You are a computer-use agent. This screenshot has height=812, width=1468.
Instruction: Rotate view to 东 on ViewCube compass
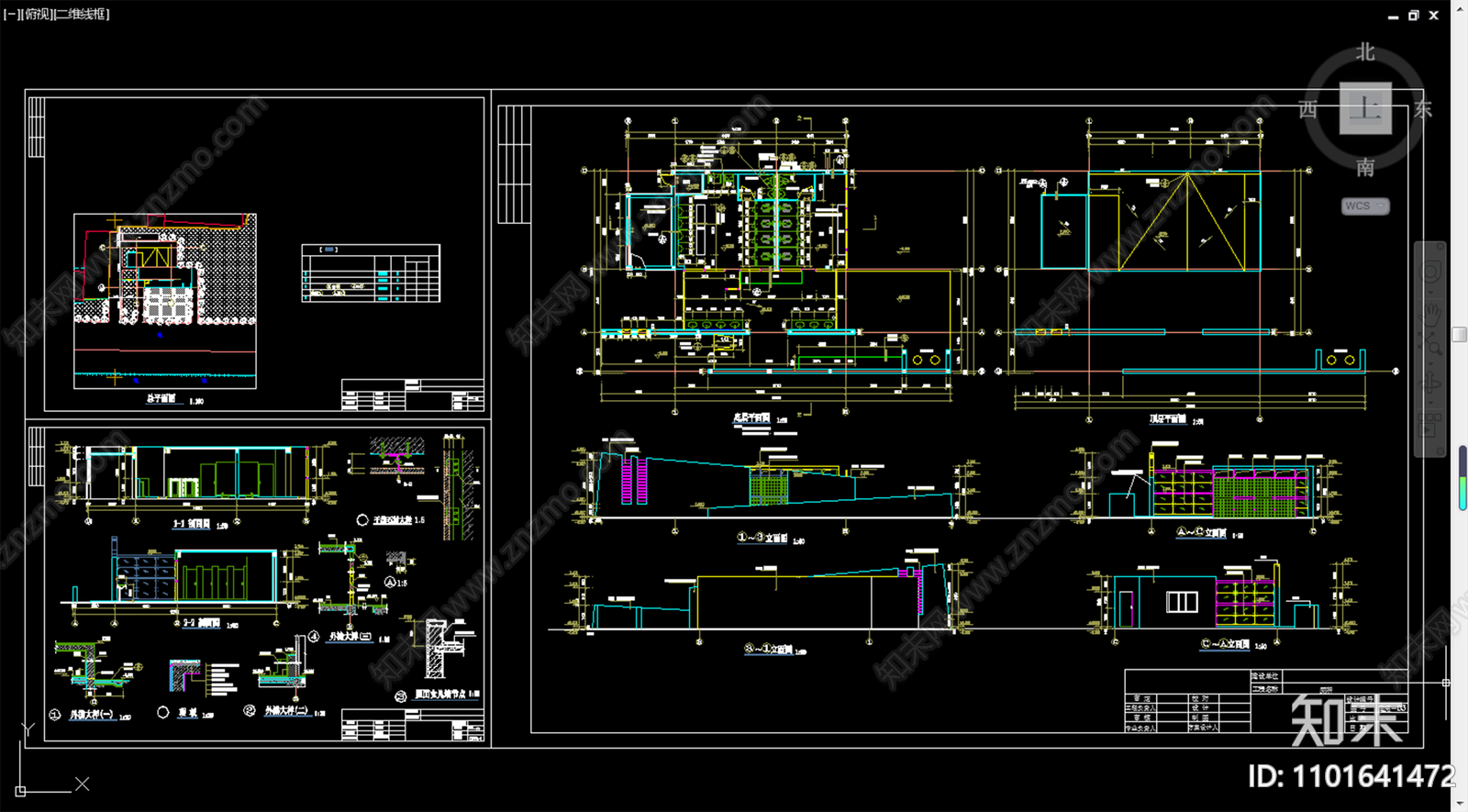1422,109
